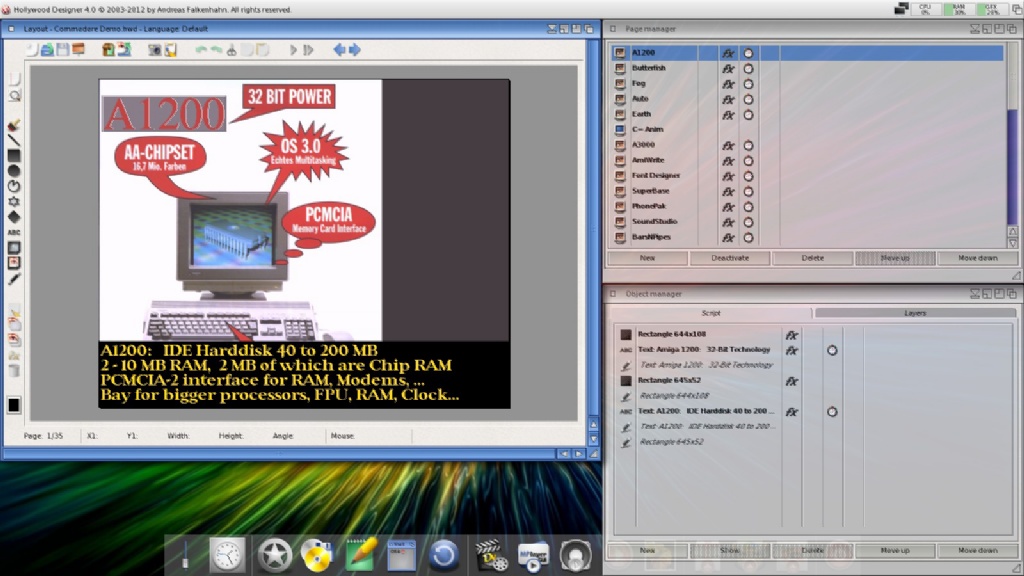Select the diamond Polygon tool
1024x576 pixels.
pyautogui.click(x=14, y=217)
